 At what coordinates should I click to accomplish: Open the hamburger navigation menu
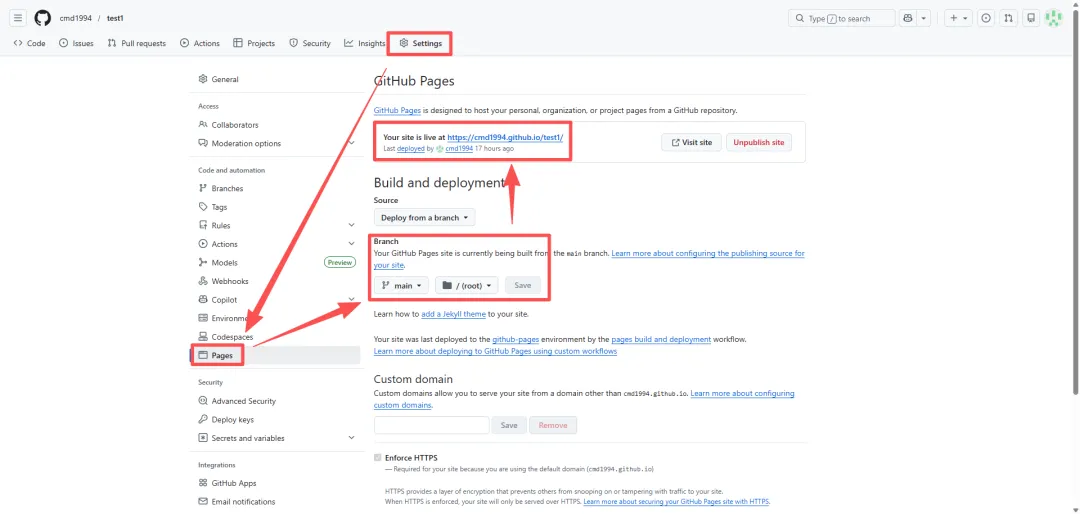(x=19, y=18)
